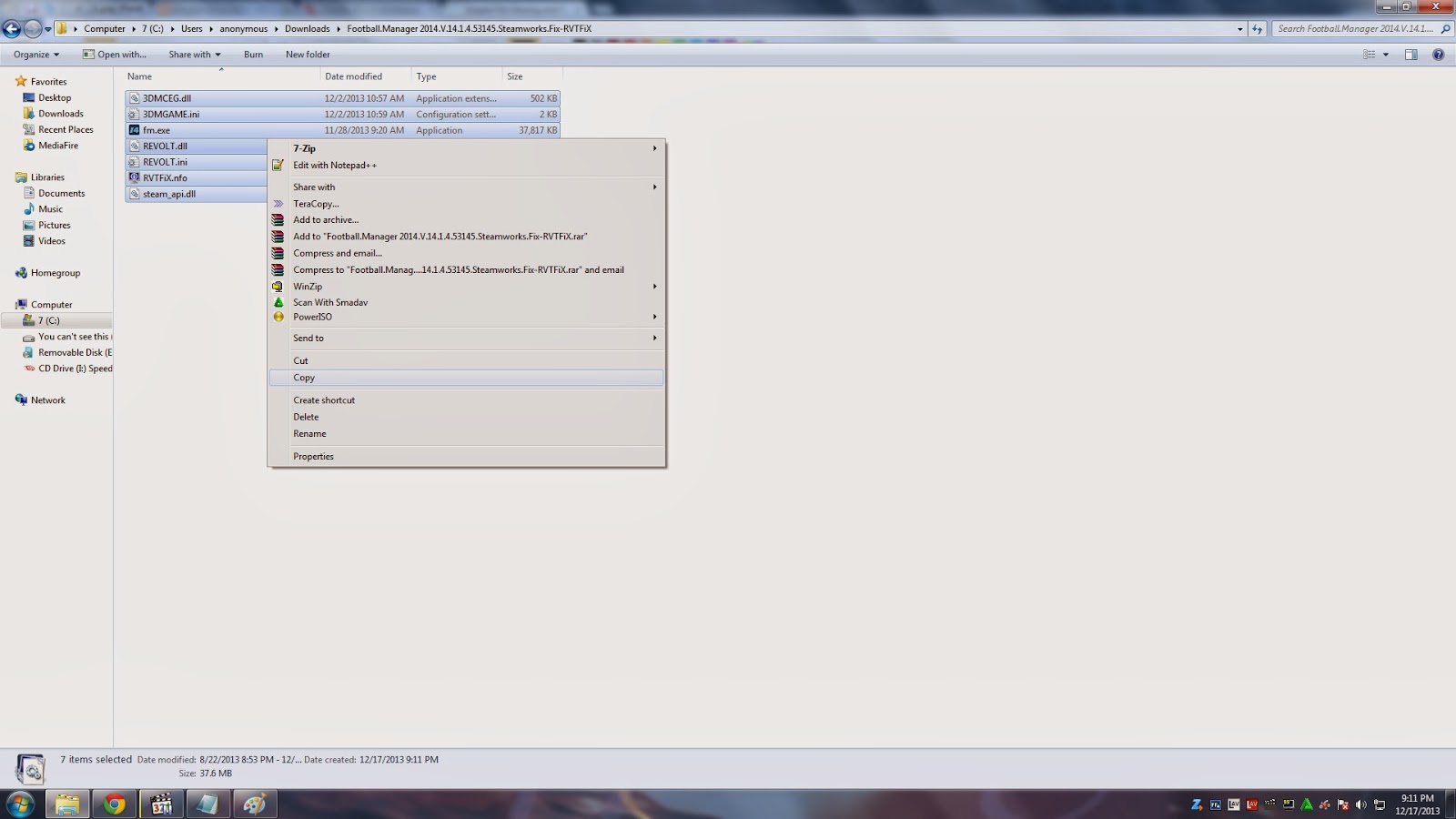
Task: Click the refresh button beside address bar
Action: coord(1258,29)
